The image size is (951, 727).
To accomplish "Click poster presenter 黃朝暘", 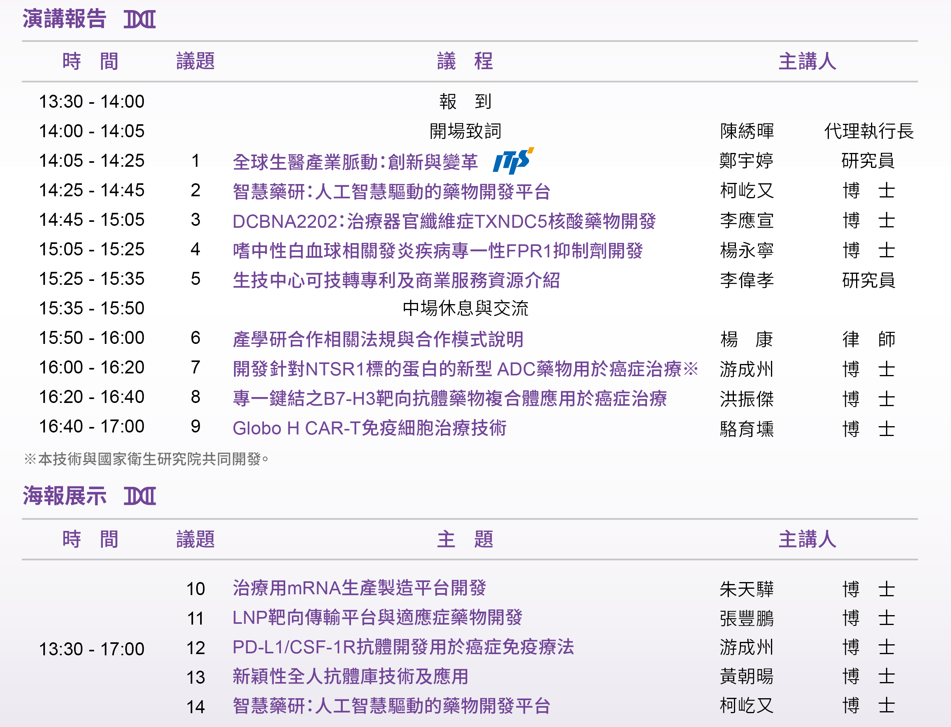I will click(x=747, y=677).
